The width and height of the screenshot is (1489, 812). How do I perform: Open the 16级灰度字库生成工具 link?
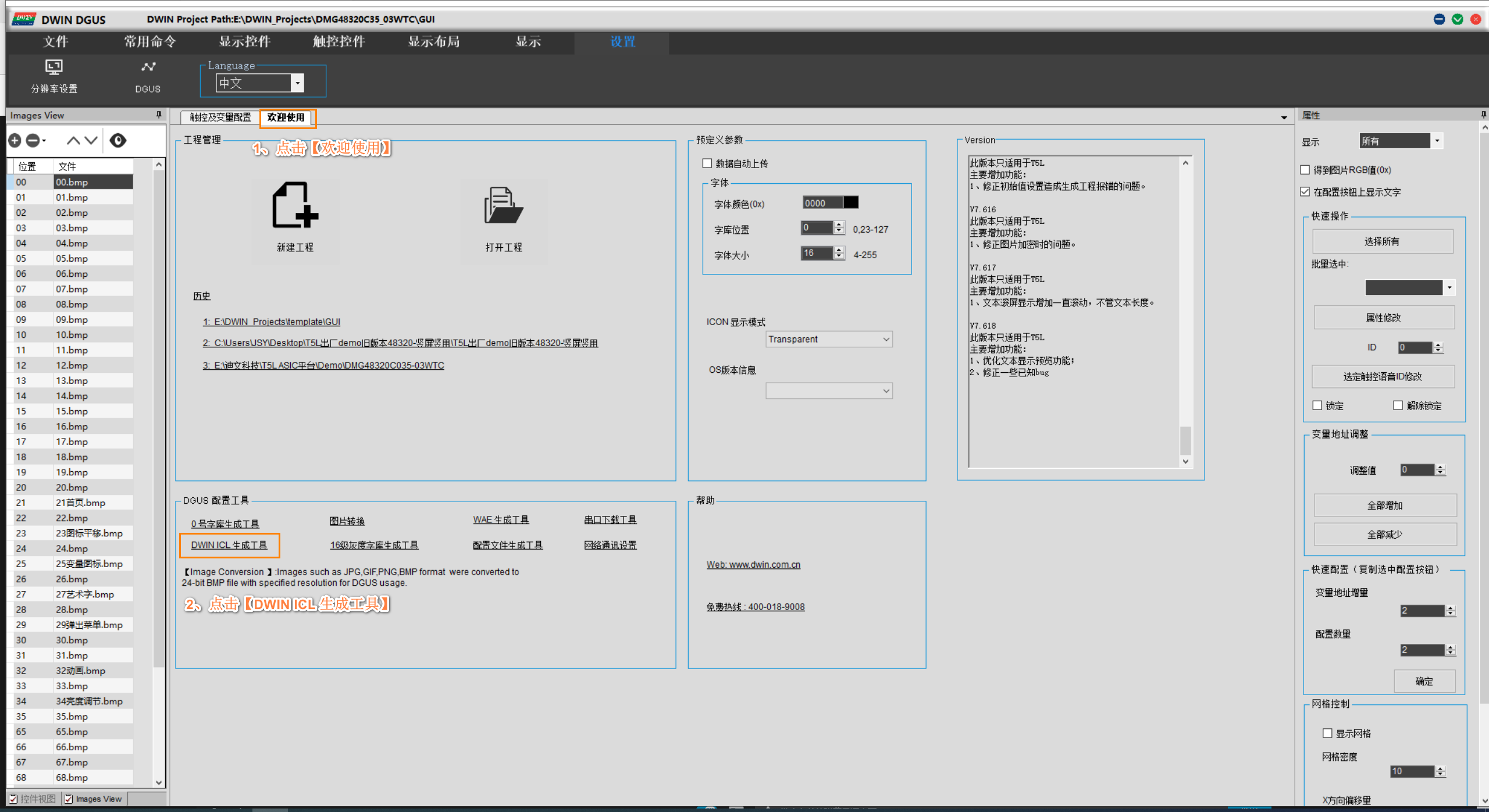pyautogui.click(x=374, y=545)
